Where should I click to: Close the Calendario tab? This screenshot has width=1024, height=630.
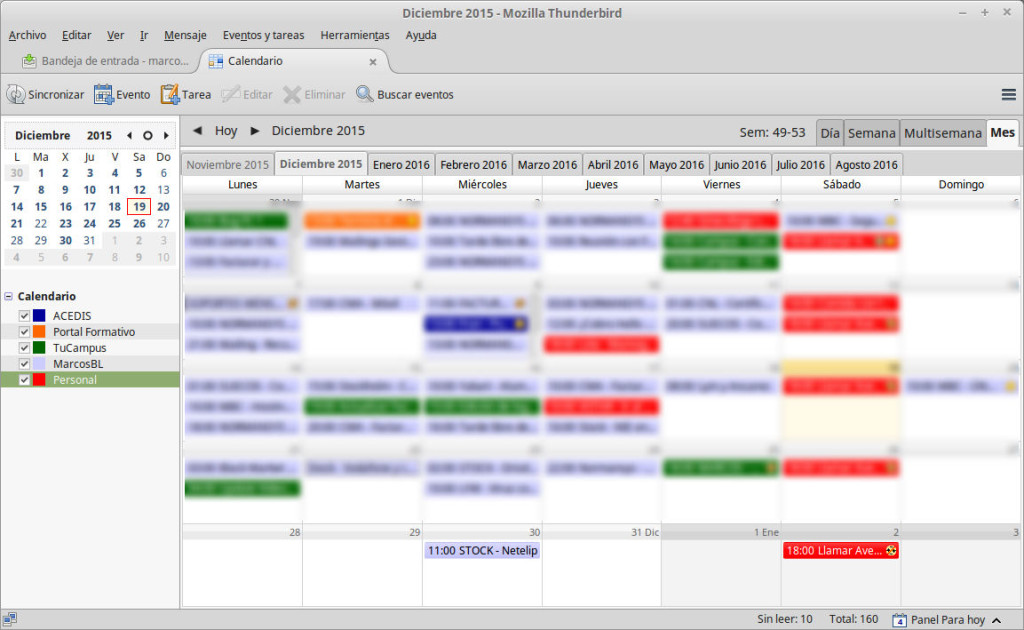click(x=373, y=61)
